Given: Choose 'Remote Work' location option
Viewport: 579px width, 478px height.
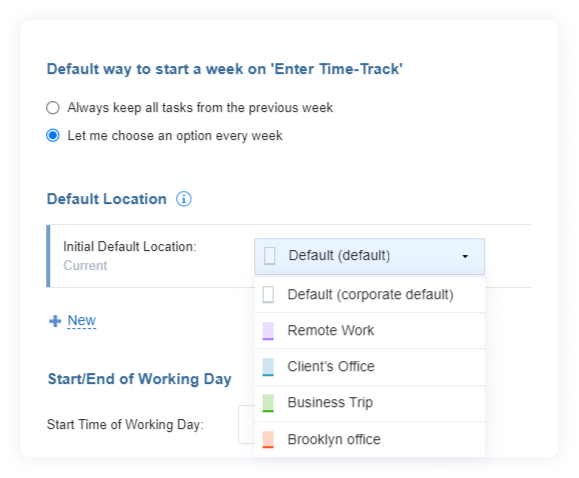Looking at the screenshot, I should click(x=370, y=331).
